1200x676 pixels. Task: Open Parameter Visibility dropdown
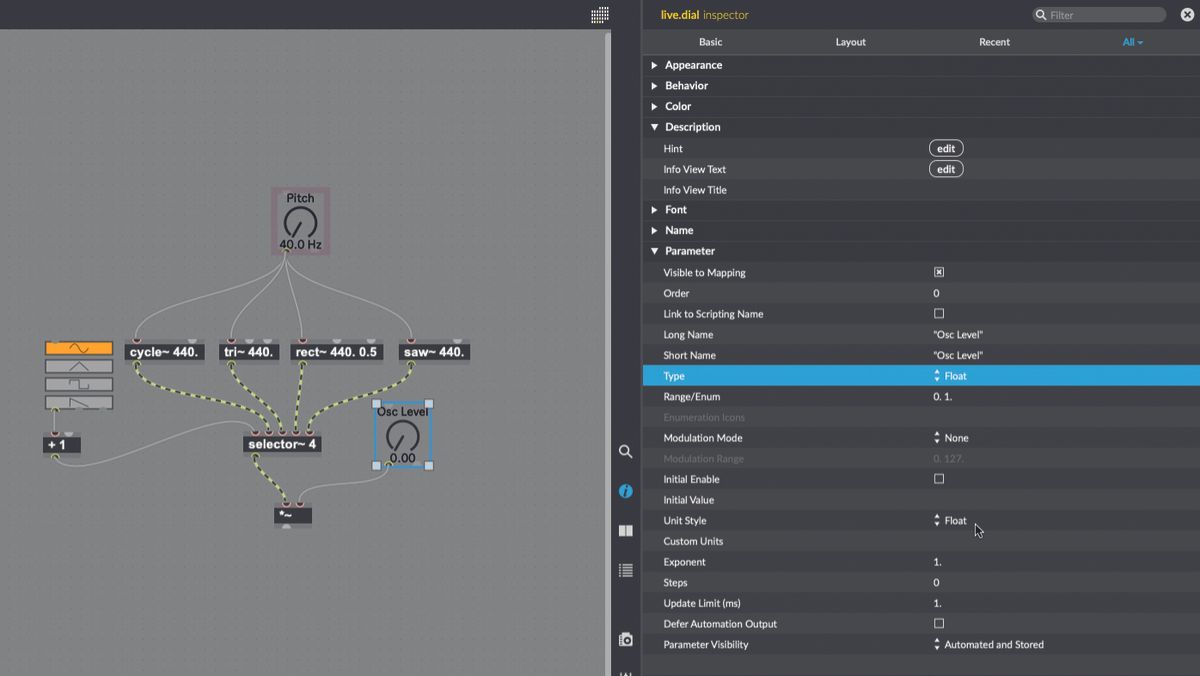pyautogui.click(x=989, y=644)
